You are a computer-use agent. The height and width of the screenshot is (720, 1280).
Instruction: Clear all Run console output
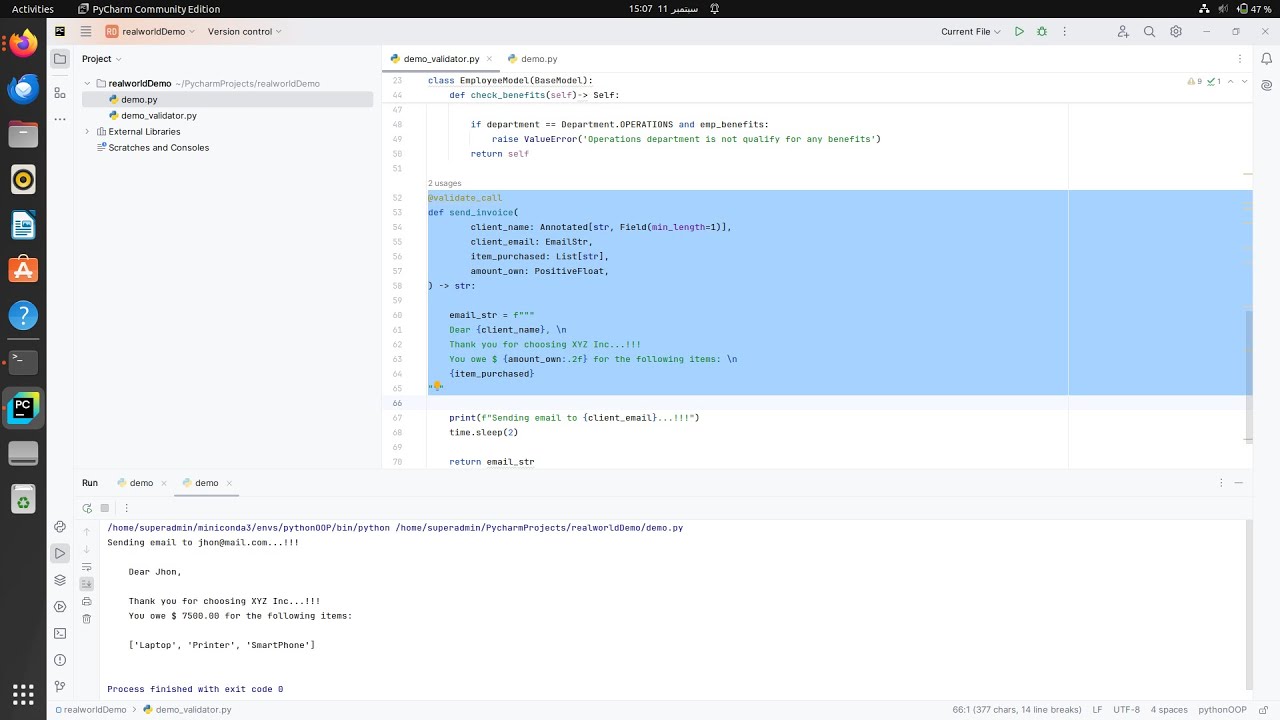pyautogui.click(x=86, y=619)
